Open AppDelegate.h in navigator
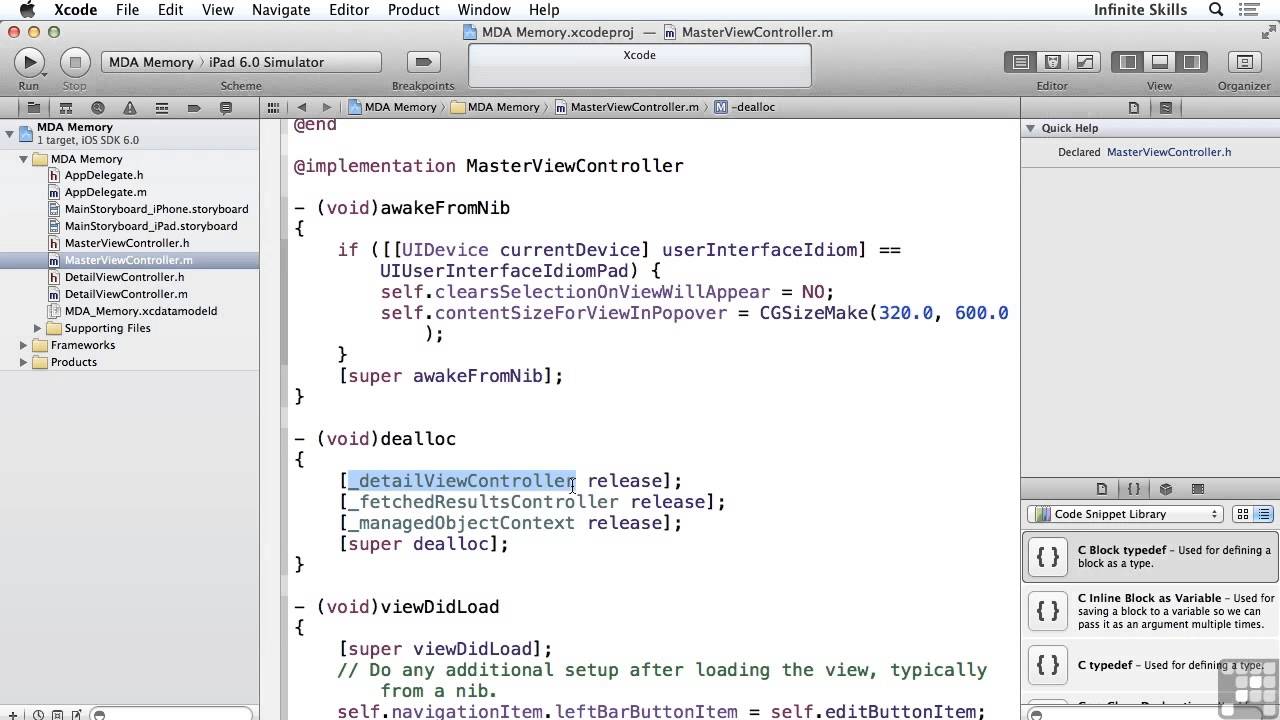The width and height of the screenshot is (1280, 720). 104,175
